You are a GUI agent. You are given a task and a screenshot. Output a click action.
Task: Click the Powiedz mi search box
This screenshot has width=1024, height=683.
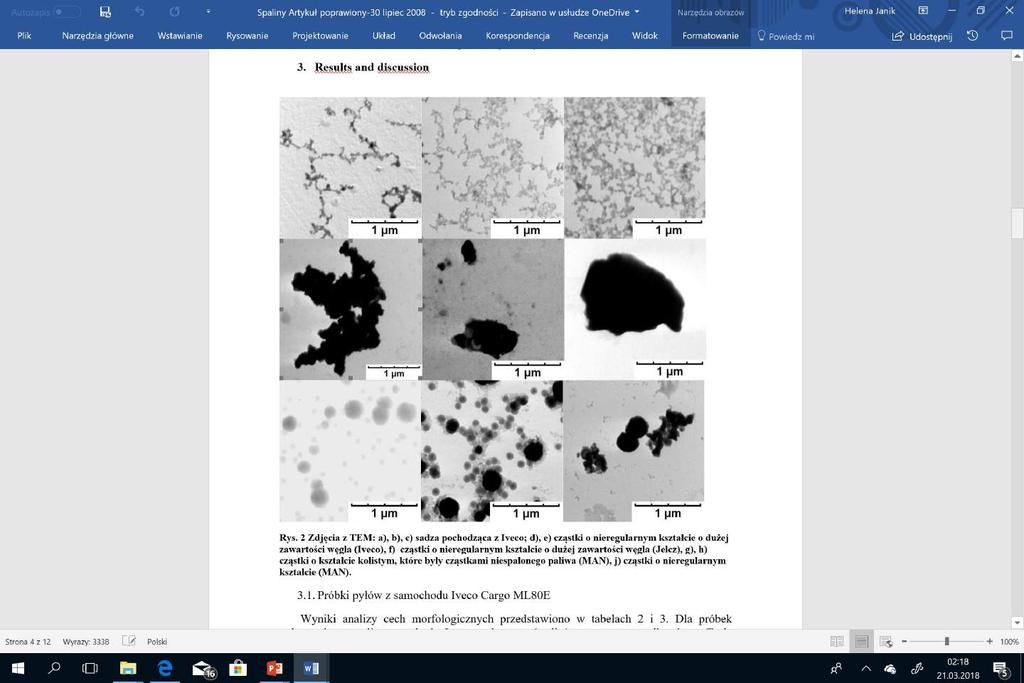pos(786,36)
